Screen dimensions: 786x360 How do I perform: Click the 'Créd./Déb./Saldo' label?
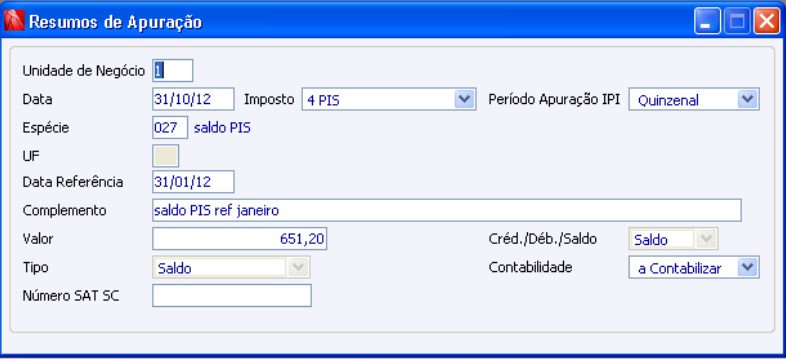[543, 239]
